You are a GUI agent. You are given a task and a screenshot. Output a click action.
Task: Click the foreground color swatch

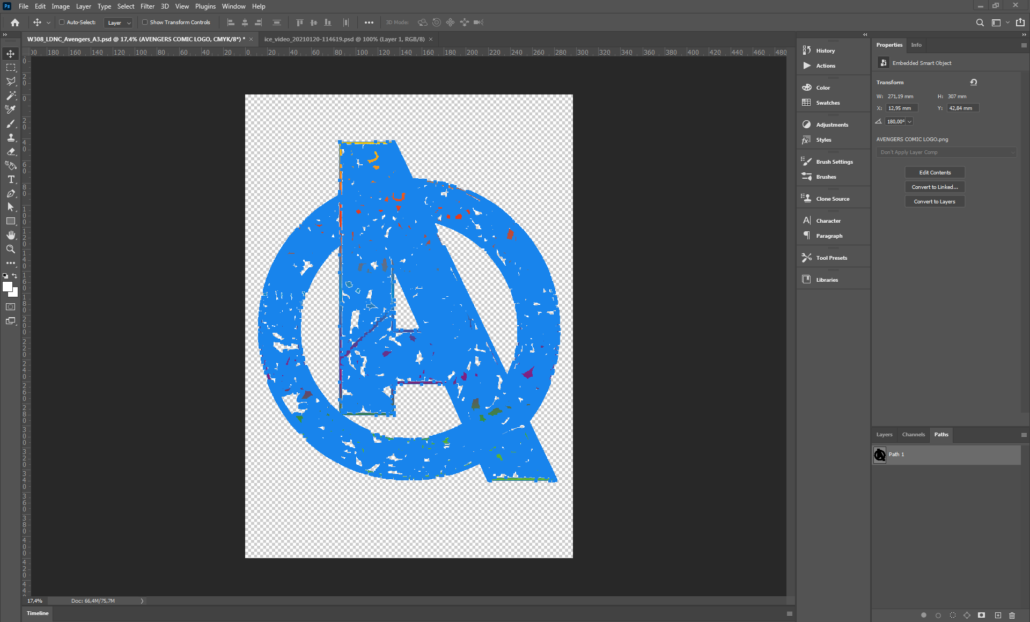pyautogui.click(x=7, y=286)
